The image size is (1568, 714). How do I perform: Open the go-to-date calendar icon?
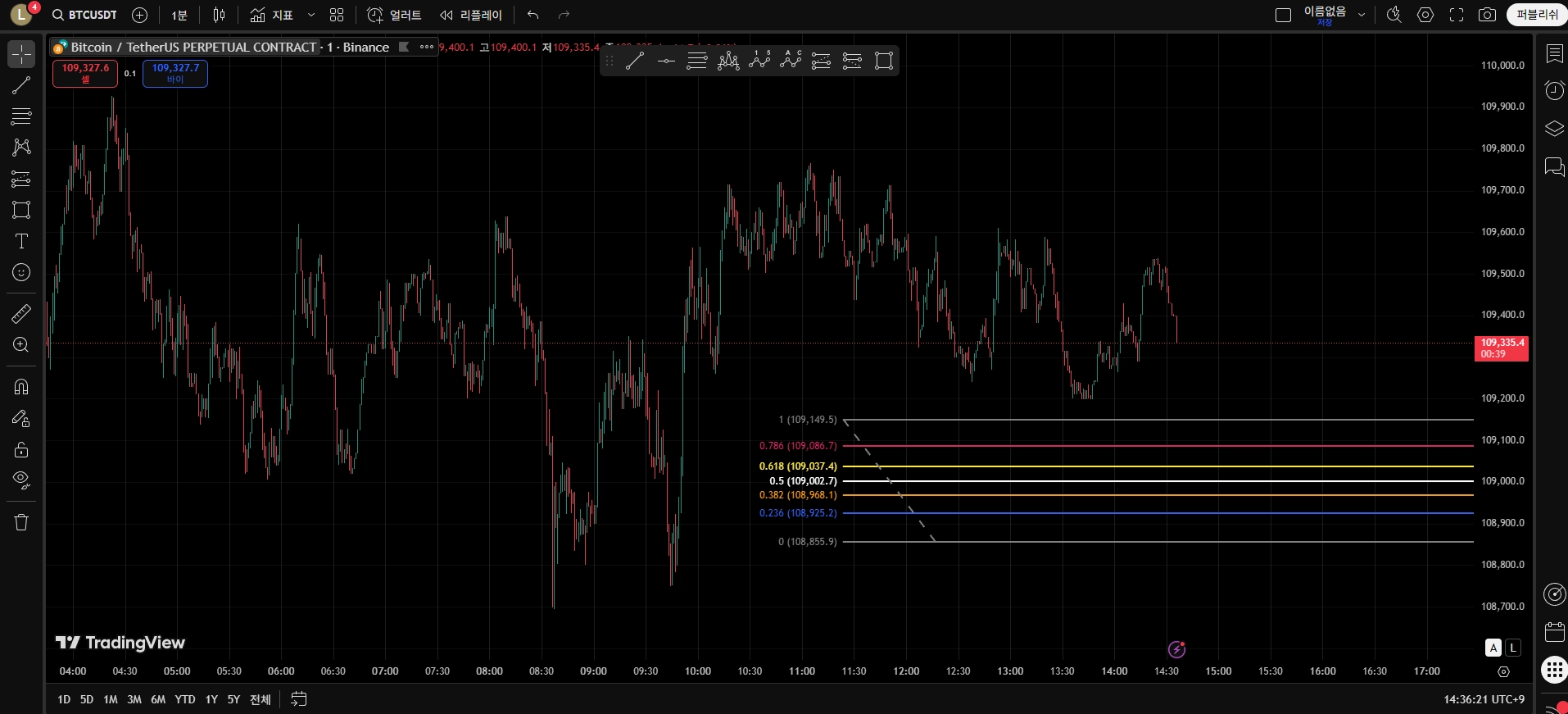[x=299, y=699]
